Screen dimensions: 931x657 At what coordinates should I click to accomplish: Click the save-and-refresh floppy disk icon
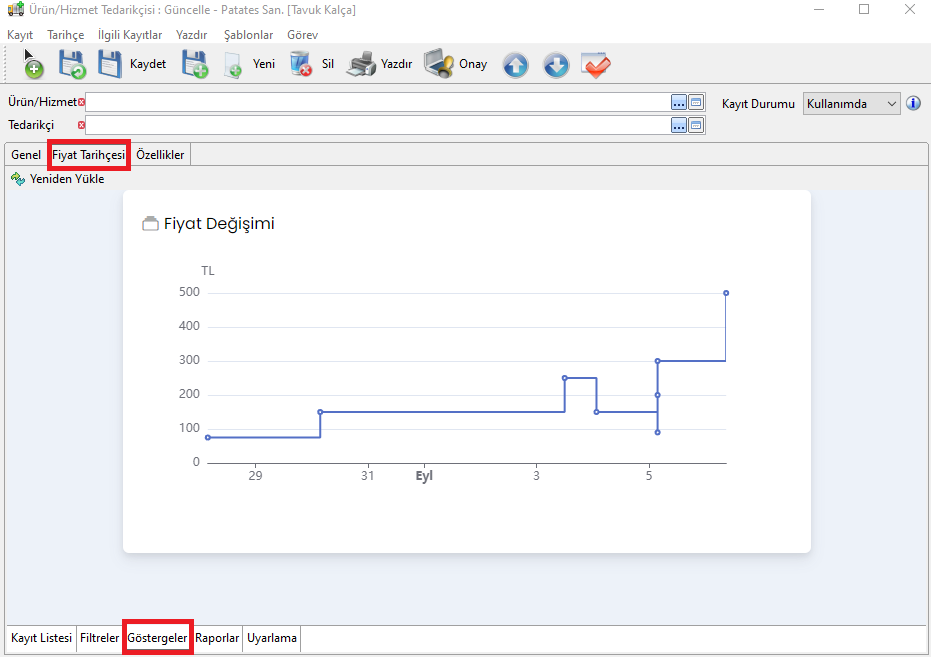coord(71,65)
